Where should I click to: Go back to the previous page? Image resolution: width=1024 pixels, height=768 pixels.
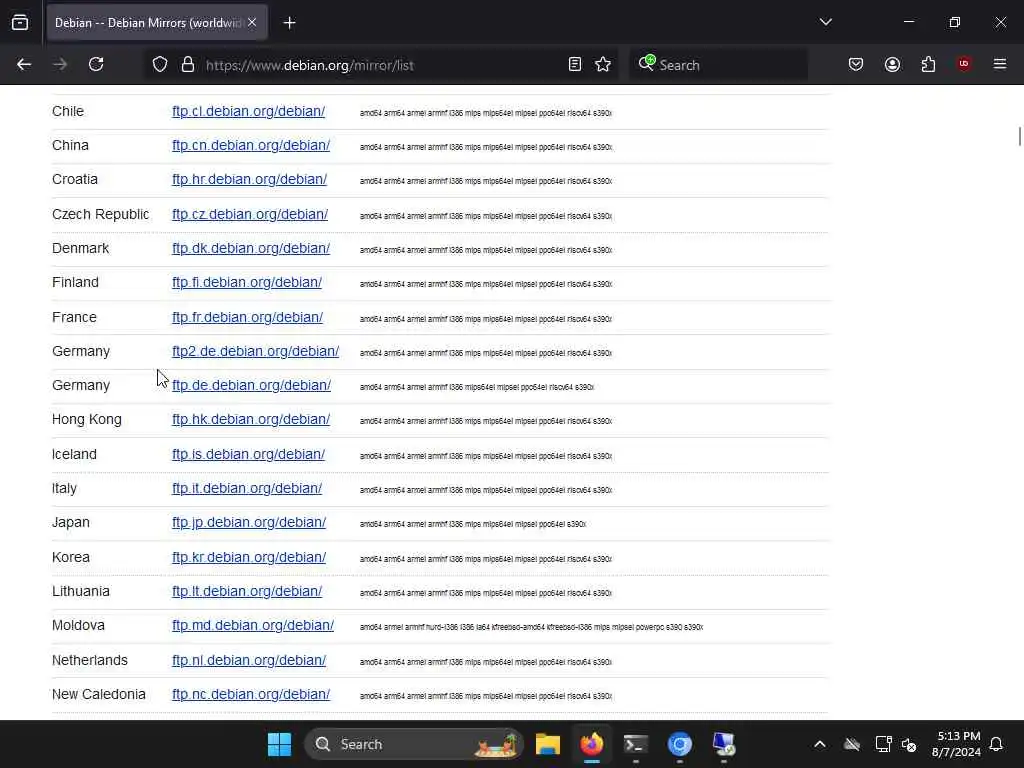[24, 65]
